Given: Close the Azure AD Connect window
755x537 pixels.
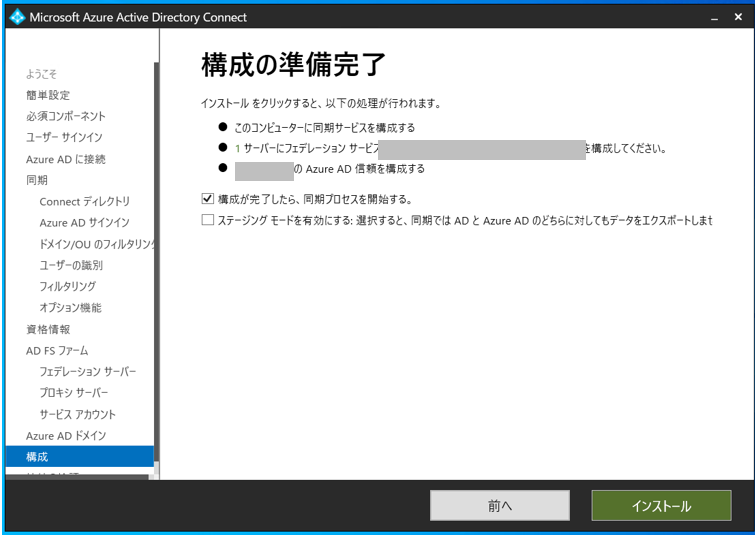Looking at the screenshot, I should tap(738, 17).
